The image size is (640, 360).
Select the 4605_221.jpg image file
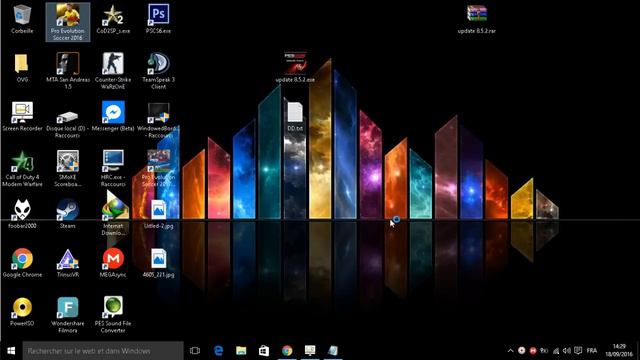(158, 263)
